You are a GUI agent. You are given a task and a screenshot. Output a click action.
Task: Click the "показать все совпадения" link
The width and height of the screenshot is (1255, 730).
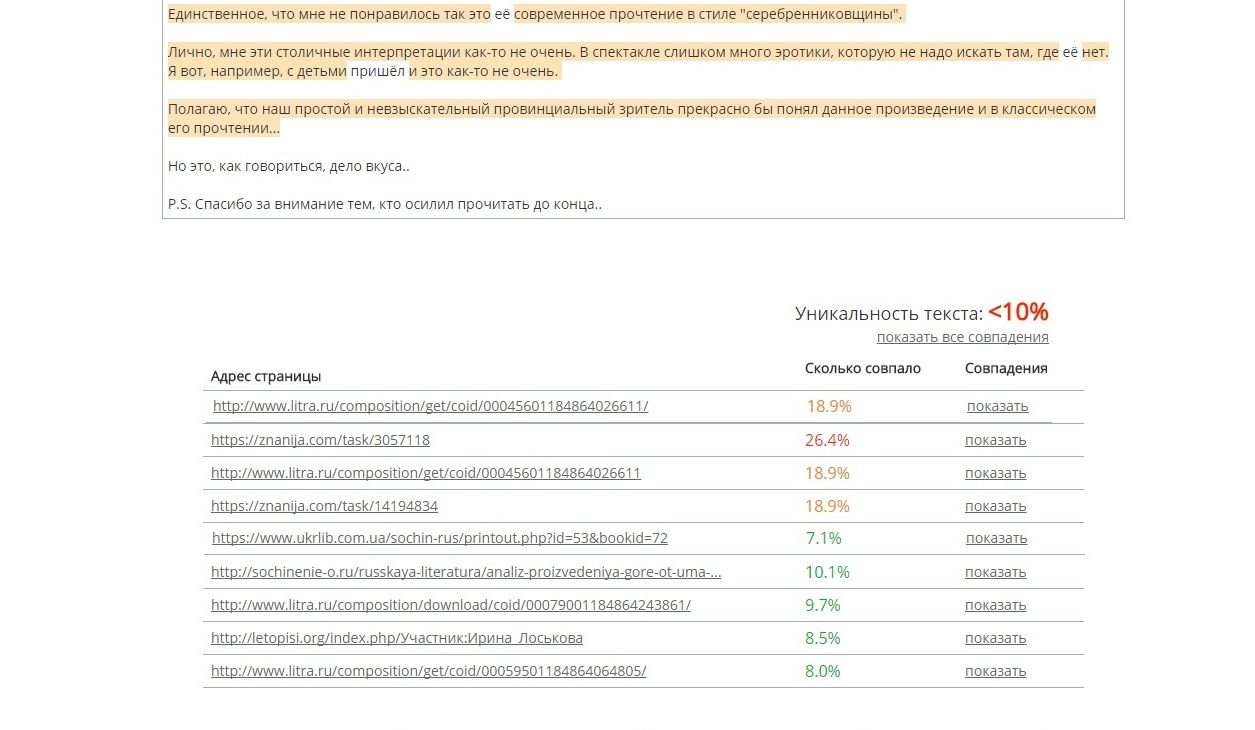[x=962, y=337]
